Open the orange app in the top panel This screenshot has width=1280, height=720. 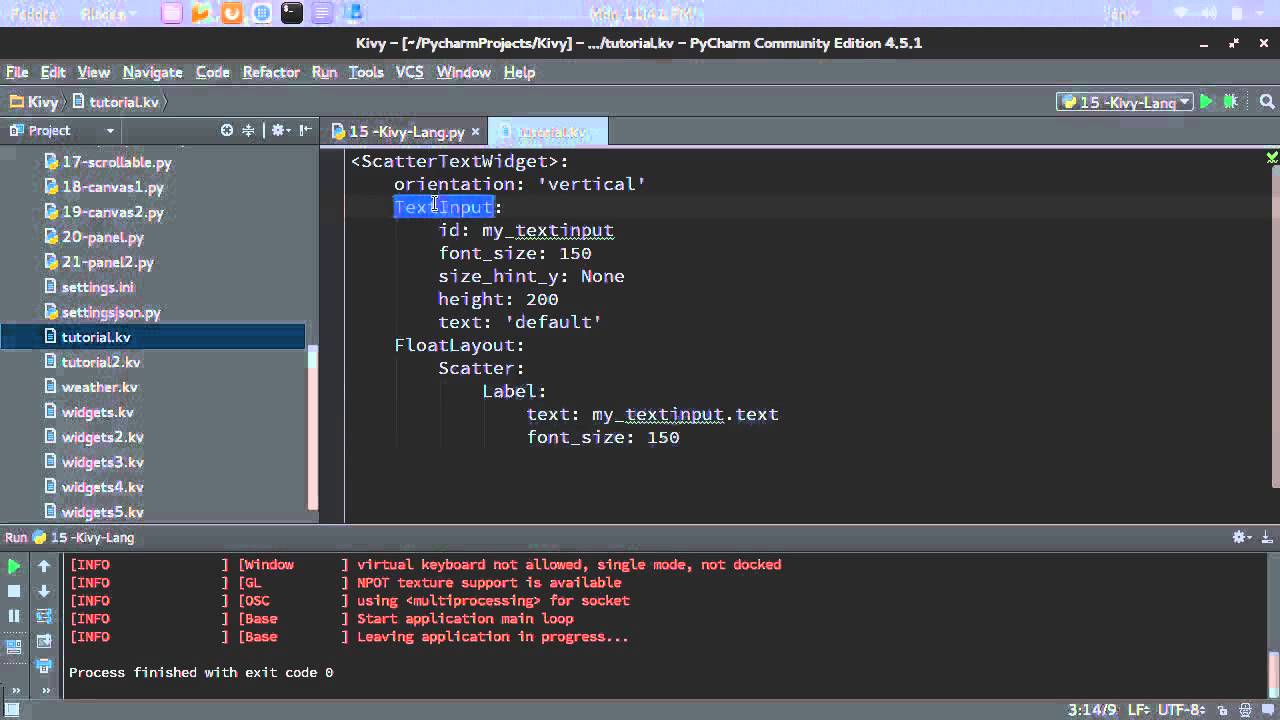click(231, 13)
